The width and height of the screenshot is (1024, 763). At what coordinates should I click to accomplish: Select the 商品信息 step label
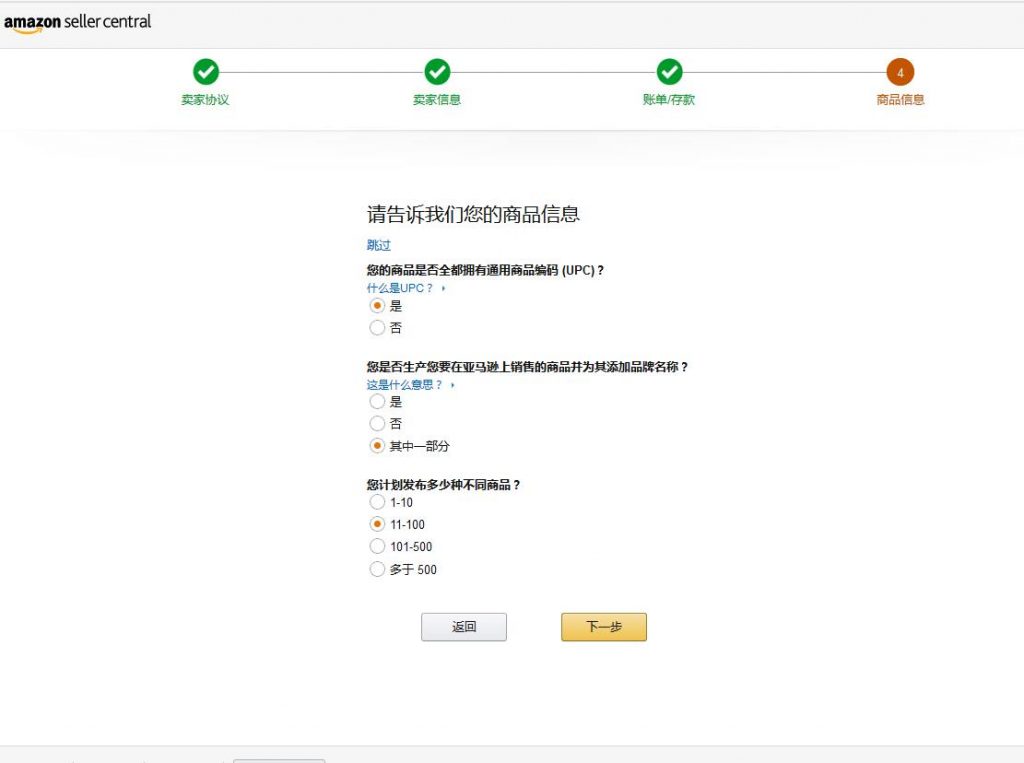click(x=900, y=100)
